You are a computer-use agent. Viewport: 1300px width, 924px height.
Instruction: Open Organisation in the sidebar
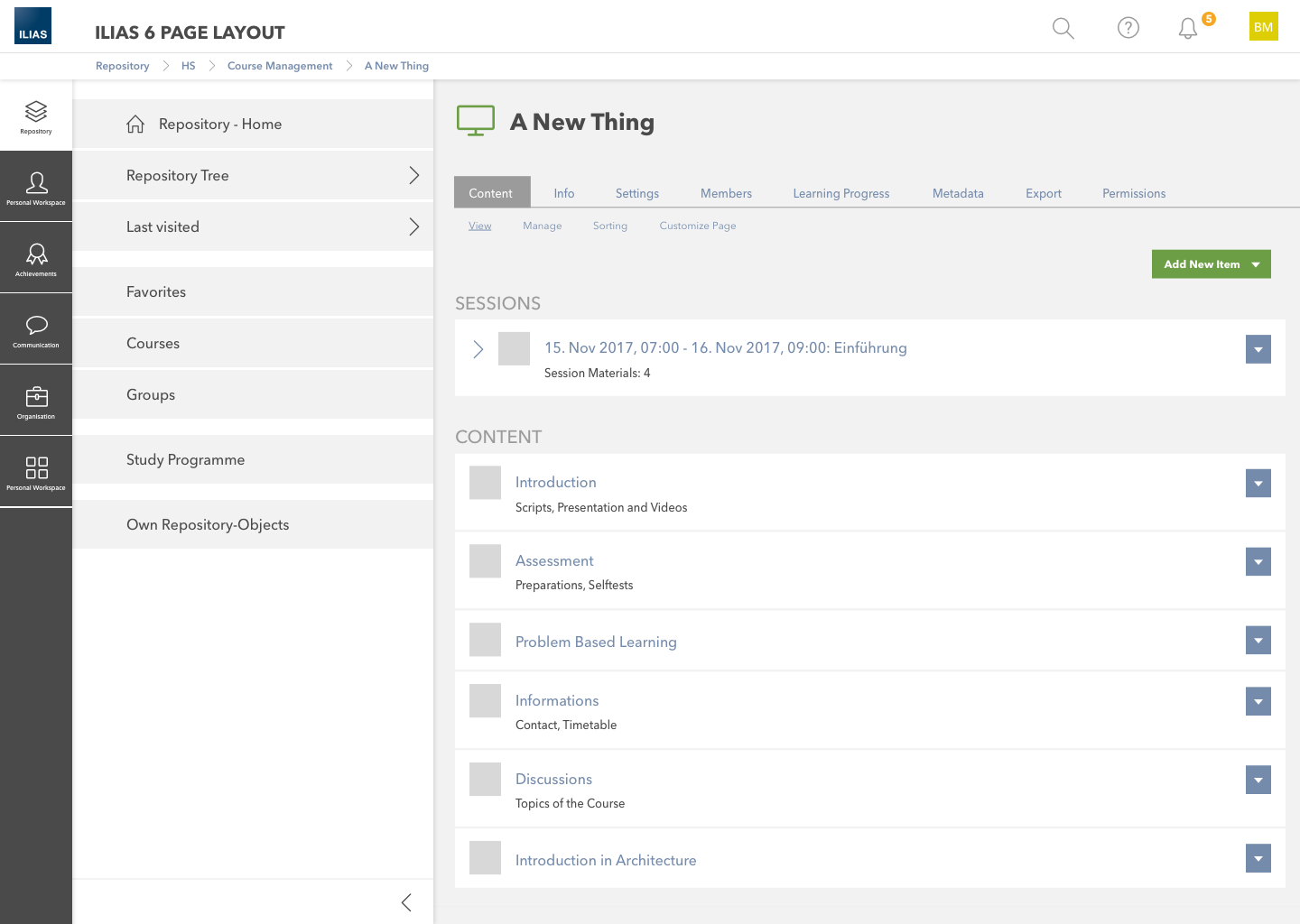pos(36,401)
